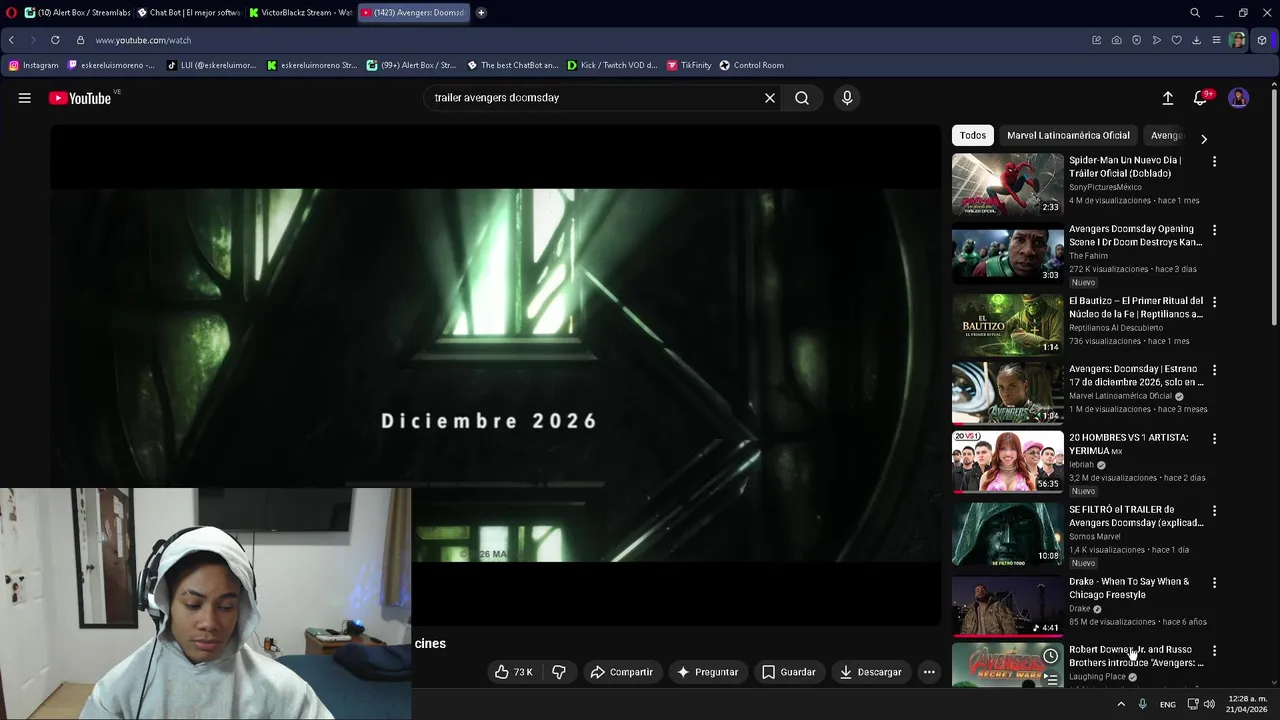The width and height of the screenshot is (1280, 720).
Task: Open the El Bautizo video thumbnail
Action: tap(1007, 324)
